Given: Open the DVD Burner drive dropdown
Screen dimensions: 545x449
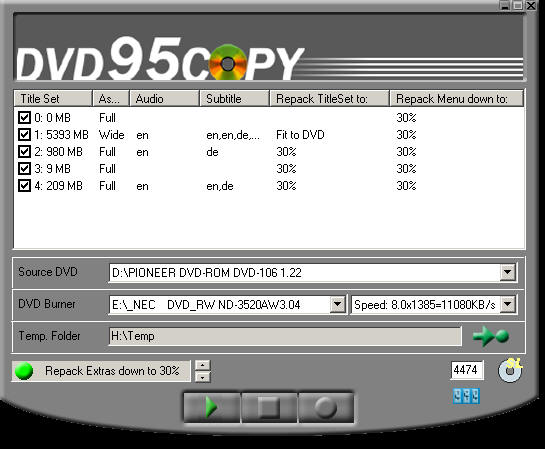Looking at the screenshot, I should point(337,305).
